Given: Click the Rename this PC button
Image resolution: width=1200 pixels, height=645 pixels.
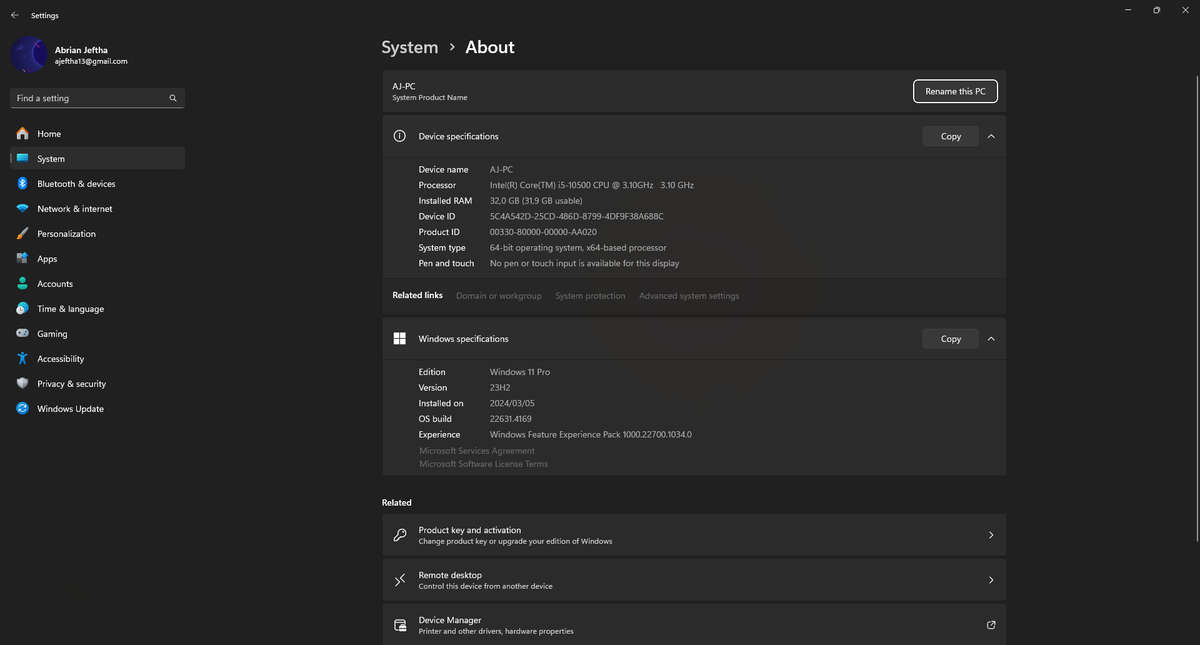Looking at the screenshot, I should tap(954, 91).
